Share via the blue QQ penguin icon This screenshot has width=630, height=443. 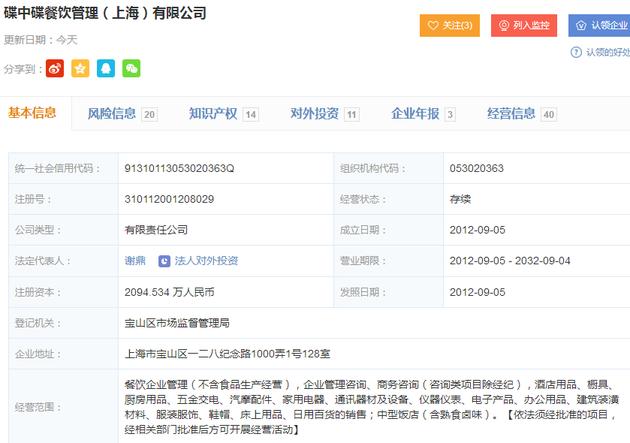[106, 68]
